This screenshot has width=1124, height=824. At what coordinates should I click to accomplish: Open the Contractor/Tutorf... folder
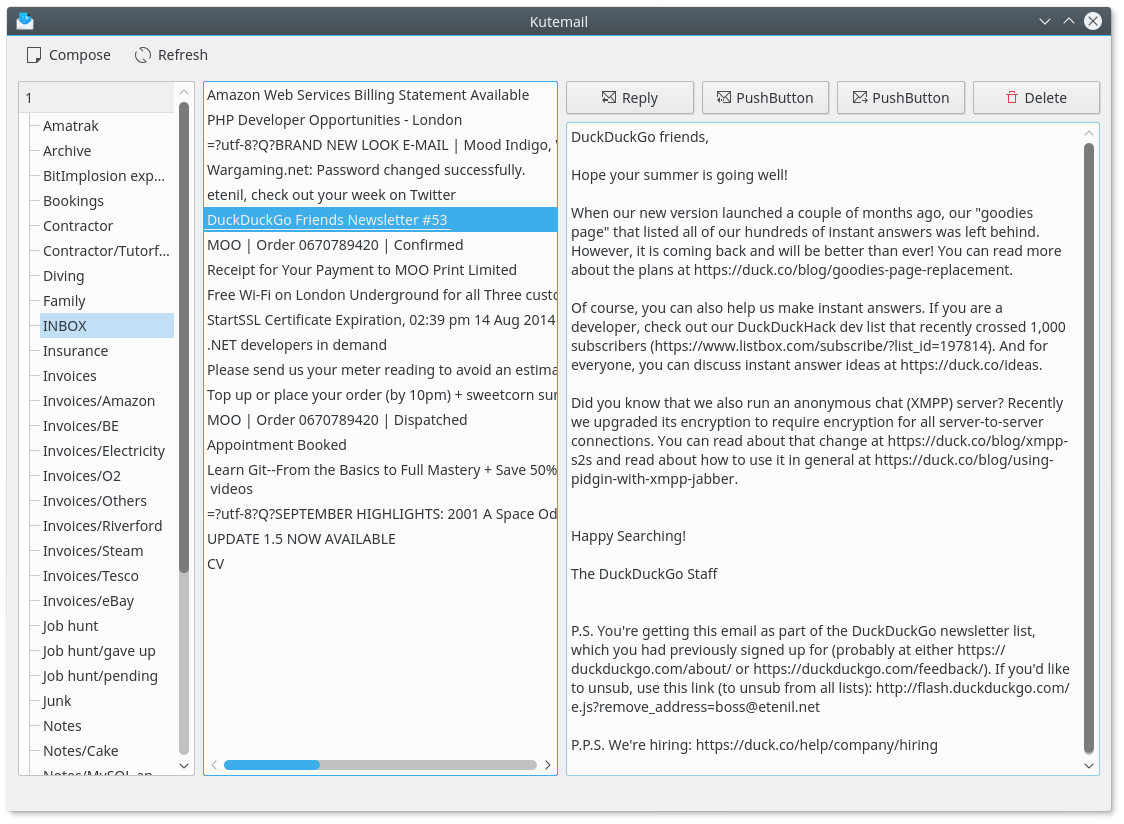click(106, 251)
